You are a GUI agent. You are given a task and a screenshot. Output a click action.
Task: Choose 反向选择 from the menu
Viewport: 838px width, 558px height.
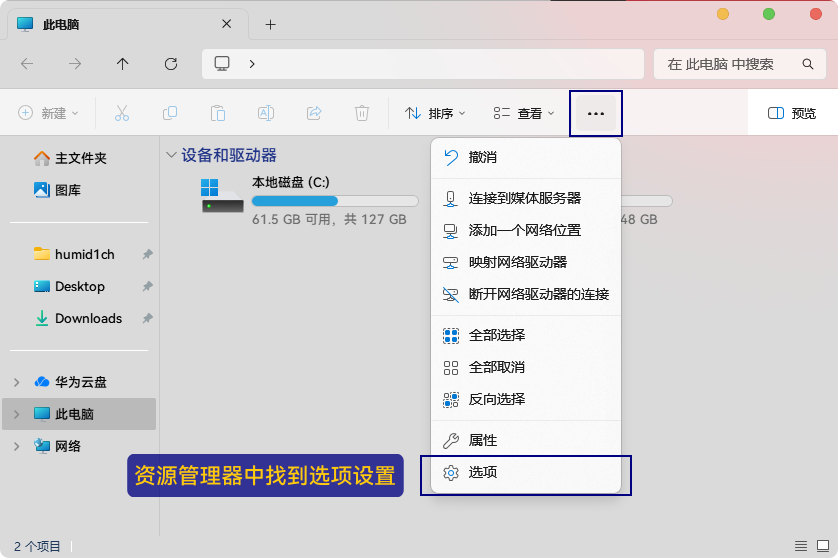(x=526, y=399)
